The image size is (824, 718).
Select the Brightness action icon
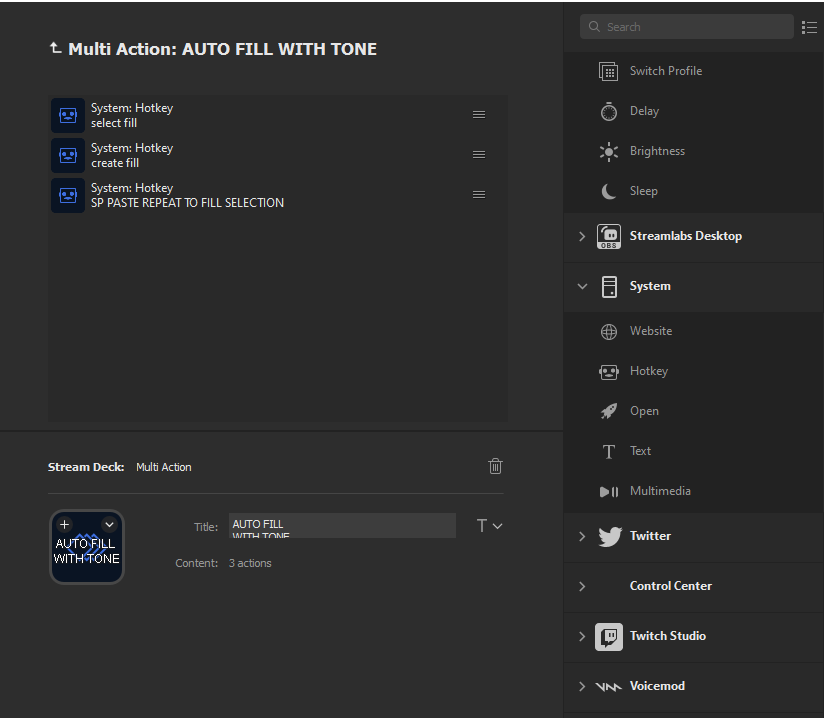[608, 151]
